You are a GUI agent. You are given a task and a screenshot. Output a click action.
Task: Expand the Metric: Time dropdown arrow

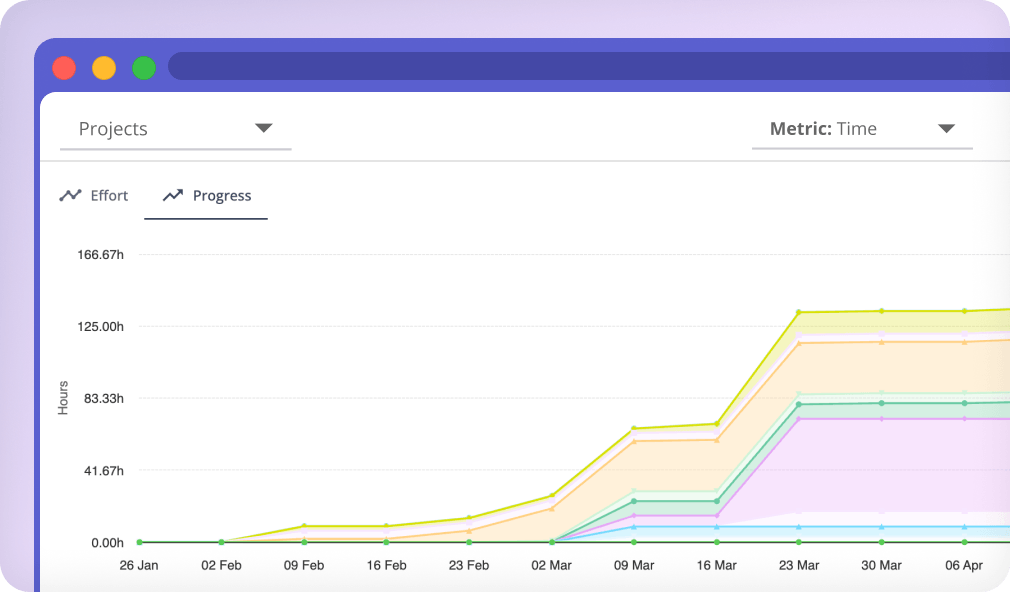[x=946, y=129]
